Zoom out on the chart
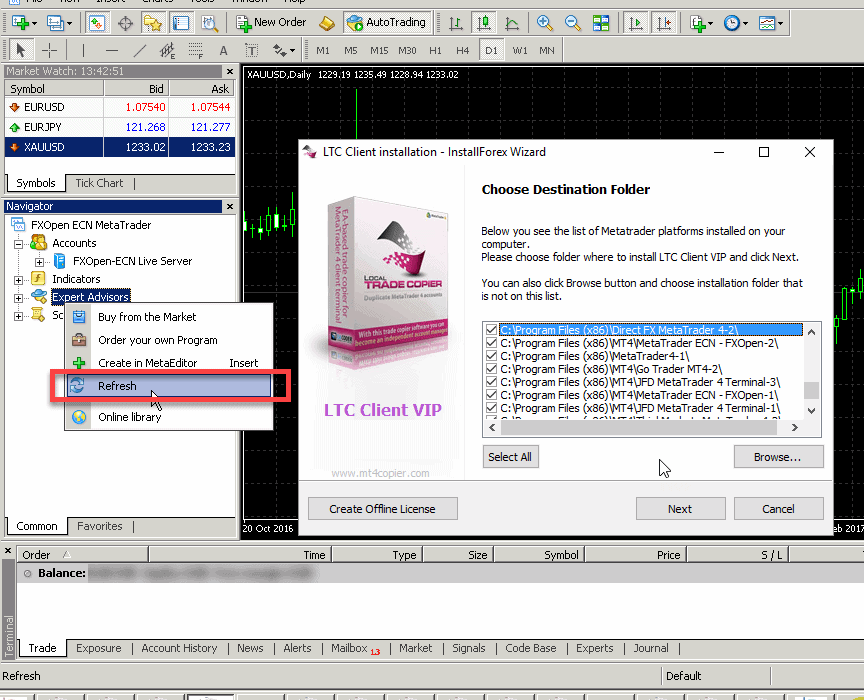Viewport: 864px width, 700px height. 573,23
